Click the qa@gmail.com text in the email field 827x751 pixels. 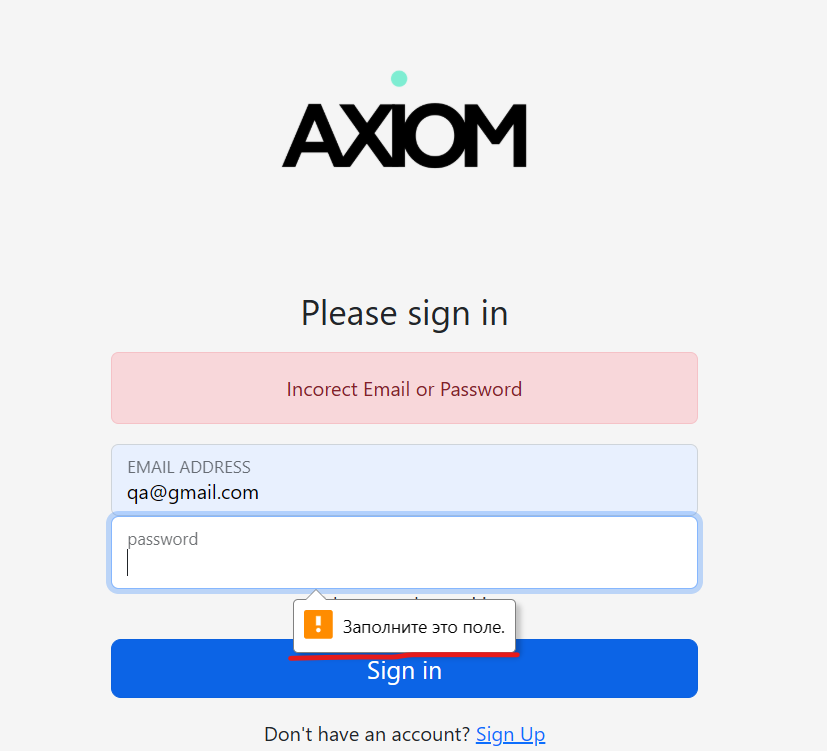click(x=193, y=492)
